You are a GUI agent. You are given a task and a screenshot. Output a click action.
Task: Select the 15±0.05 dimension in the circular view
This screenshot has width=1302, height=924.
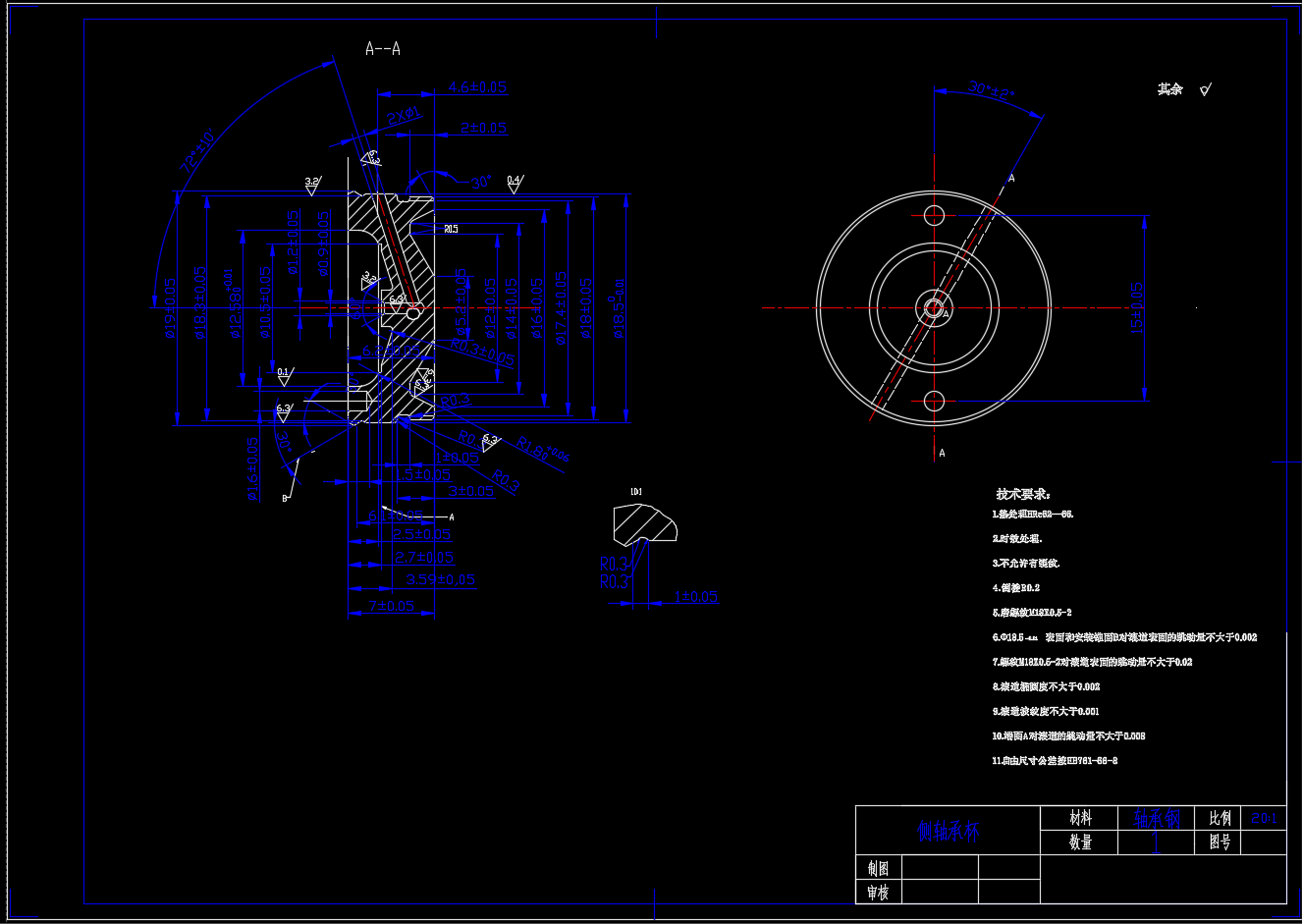(x=1137, y=307)
